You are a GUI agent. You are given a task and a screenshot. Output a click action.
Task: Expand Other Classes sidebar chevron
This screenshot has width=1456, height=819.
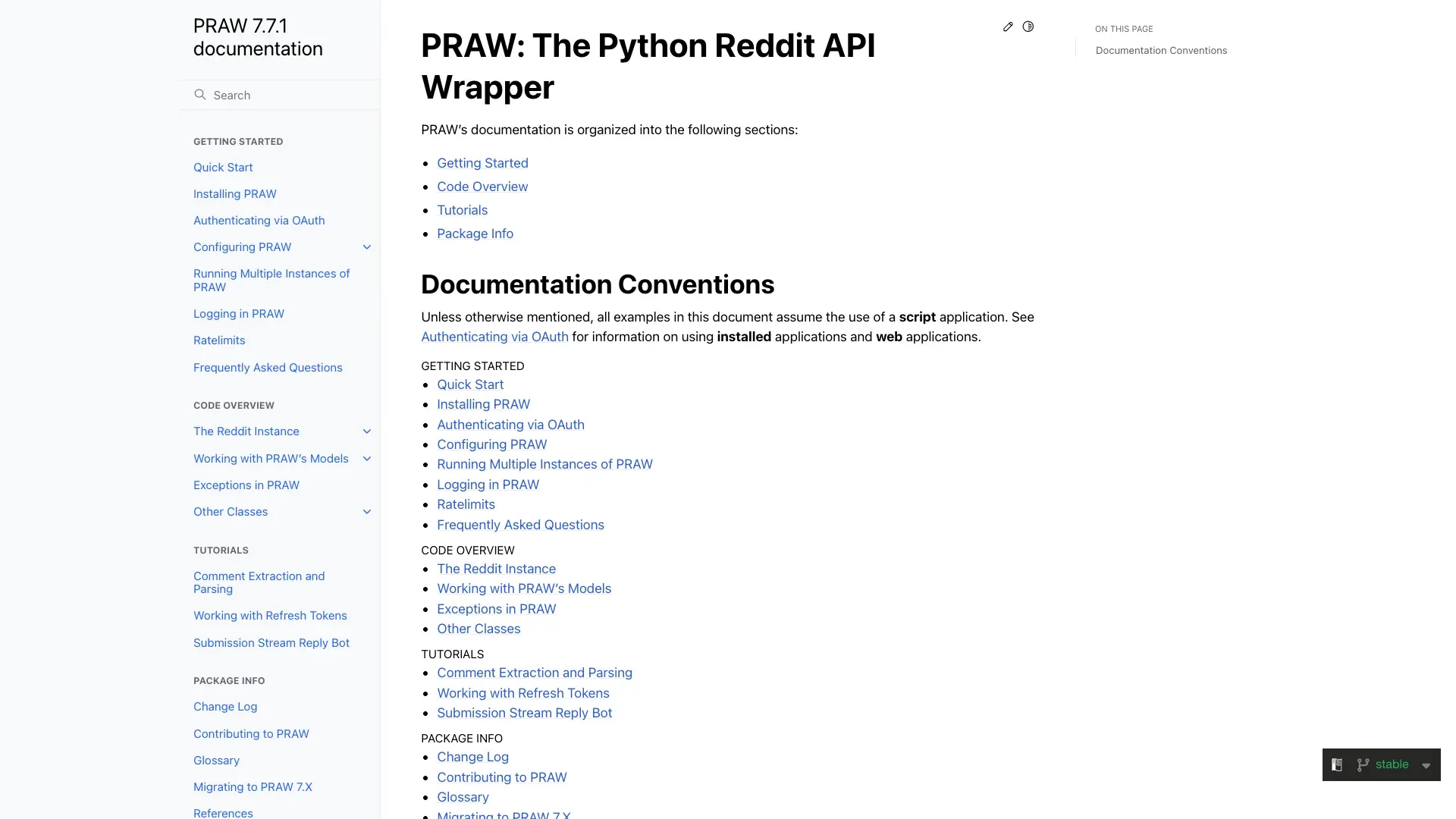coord(367,512)
